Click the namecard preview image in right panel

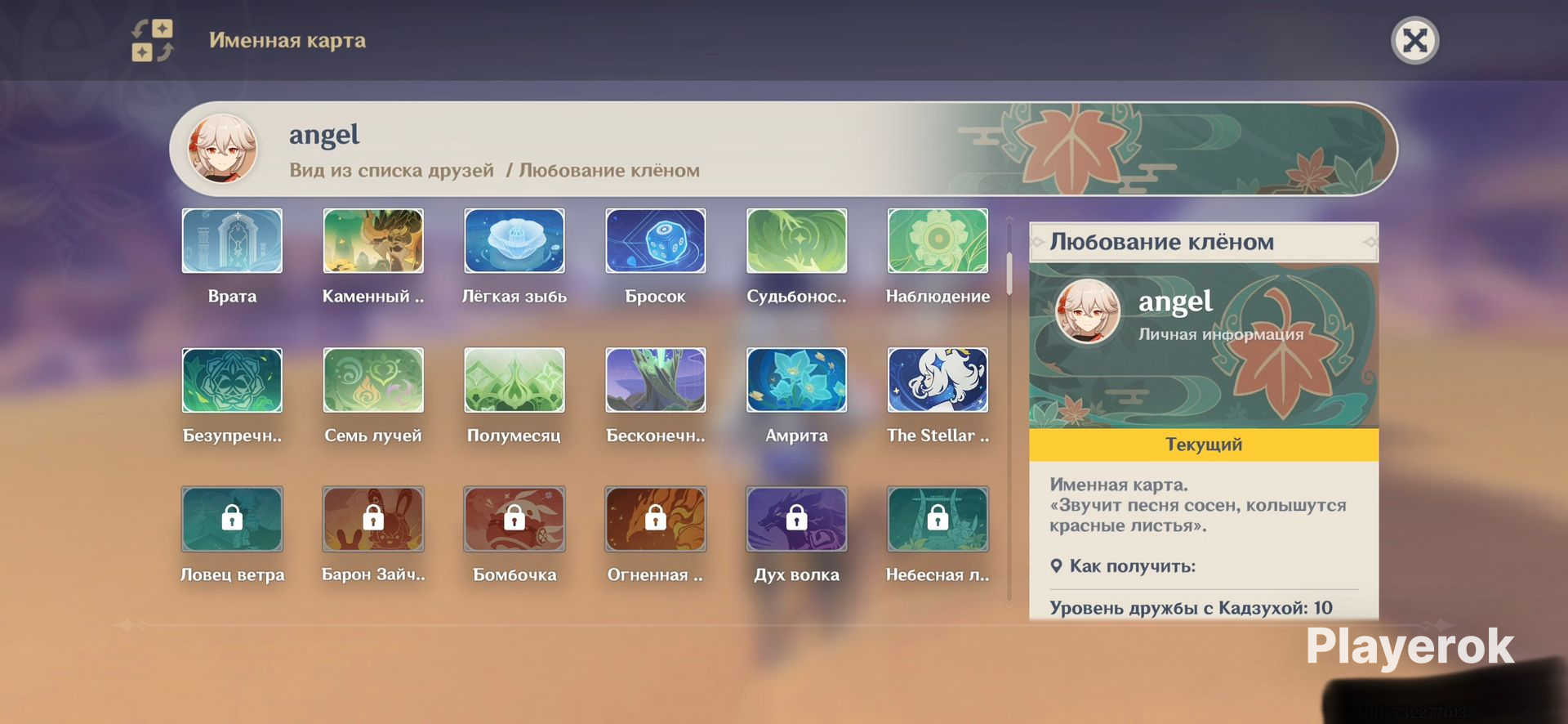[1204, 346]
